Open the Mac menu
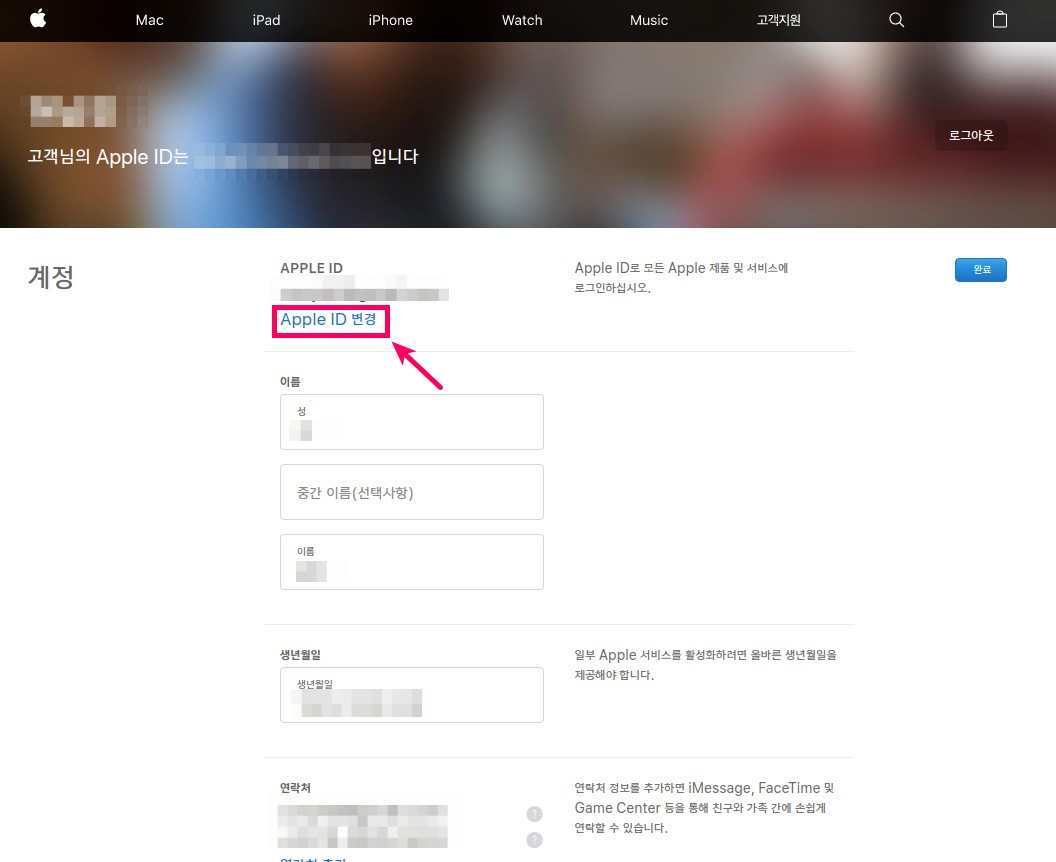Viewport: 1056px width, 862px height. pos(150,20)
